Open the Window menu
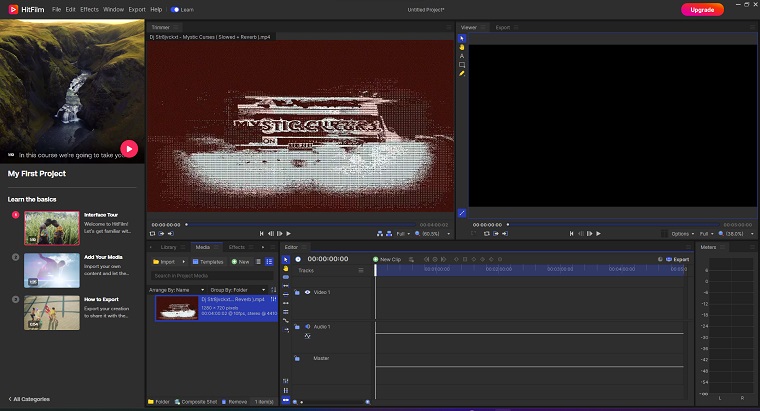The image size is (760, 411). tap(113, 9)
